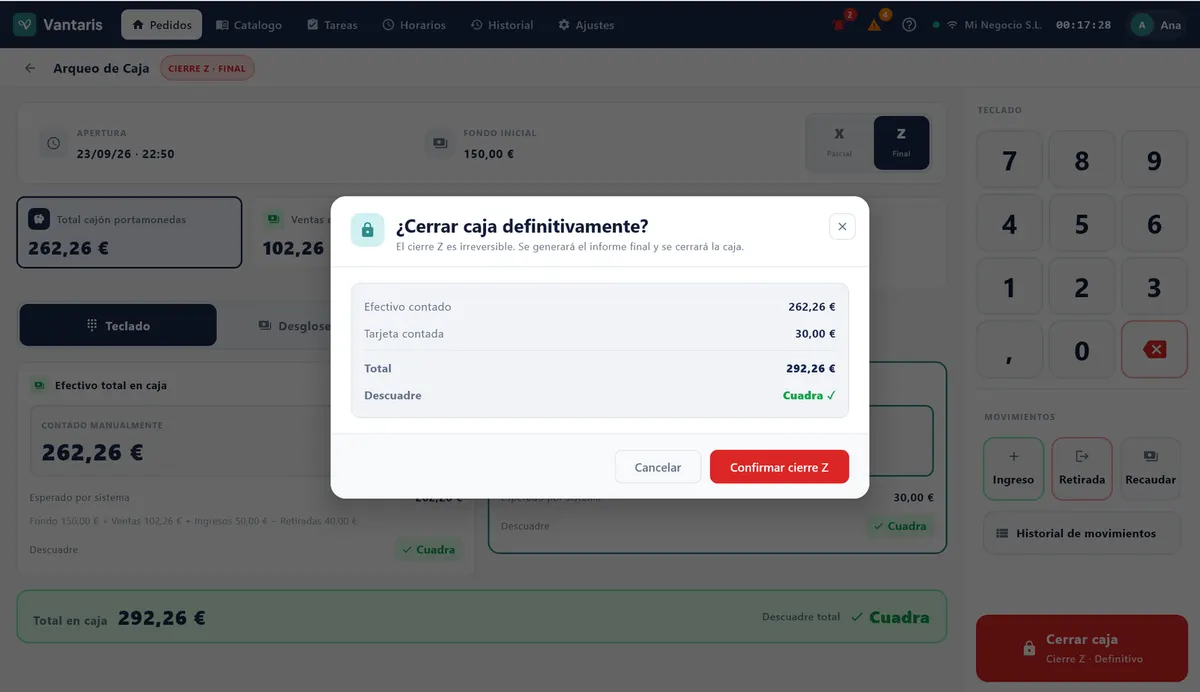Viewport: 1200px width, 692px height.
Task: Click the Descuadre total Cuadra status
Action: coord(890,617)
